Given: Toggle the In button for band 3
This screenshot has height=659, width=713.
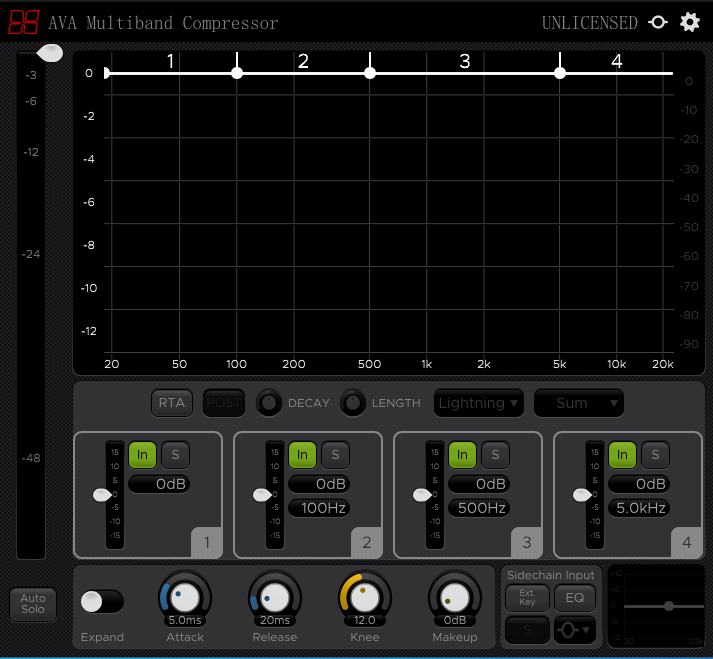Looking at the screenshot, I should [x=462, y=454].
